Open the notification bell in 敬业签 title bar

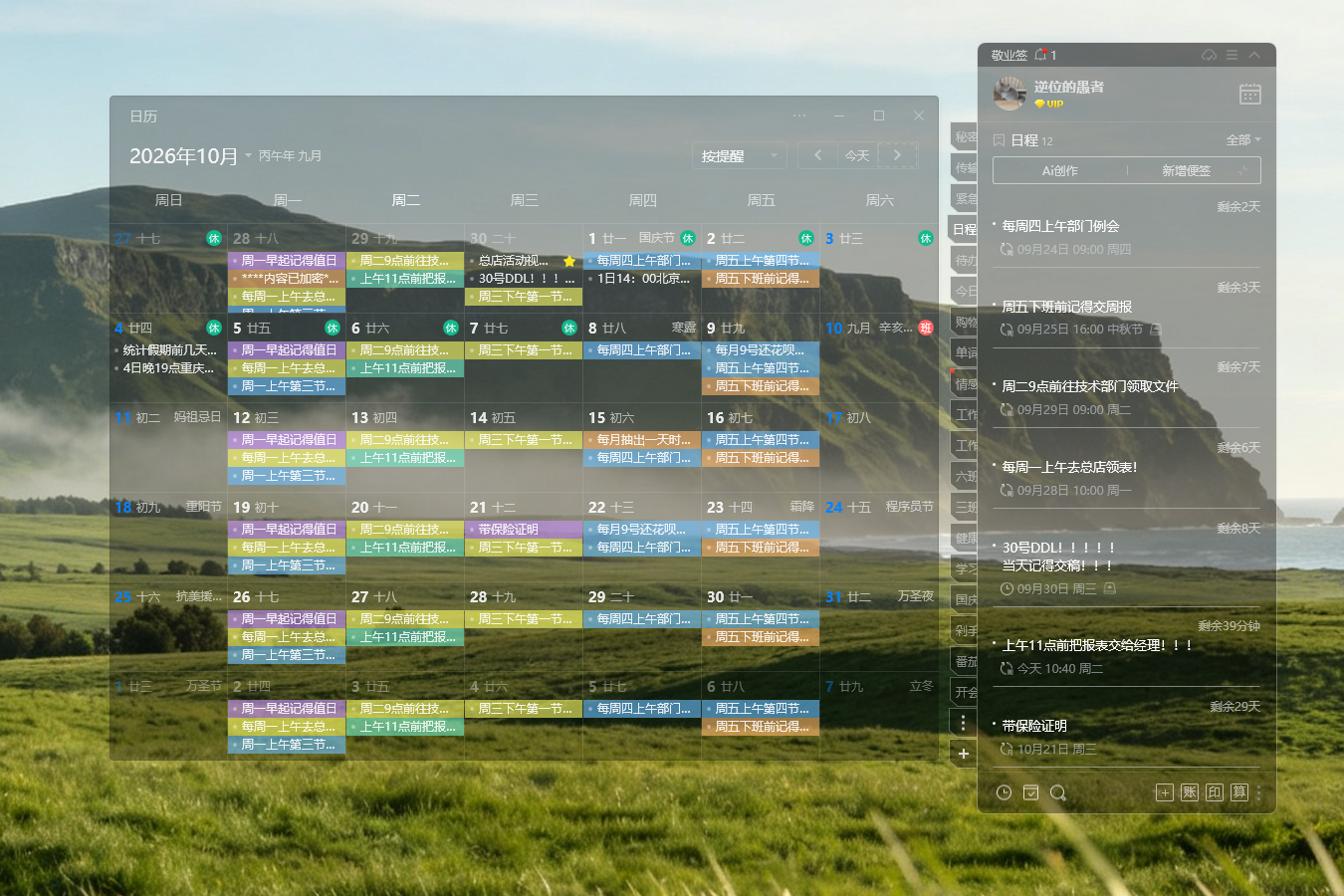1041,55
